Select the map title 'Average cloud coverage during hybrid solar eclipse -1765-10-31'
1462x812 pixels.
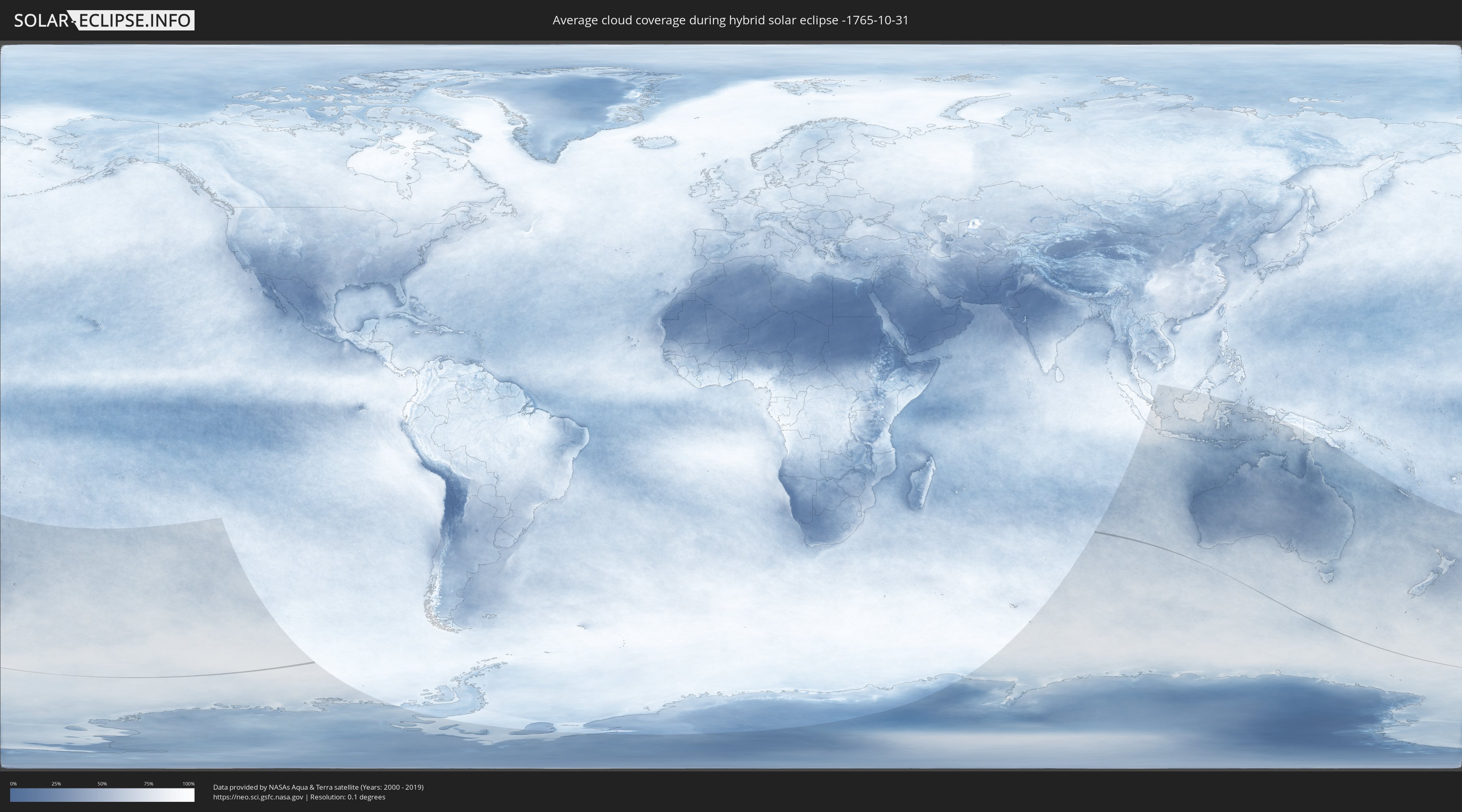(731, 20)
